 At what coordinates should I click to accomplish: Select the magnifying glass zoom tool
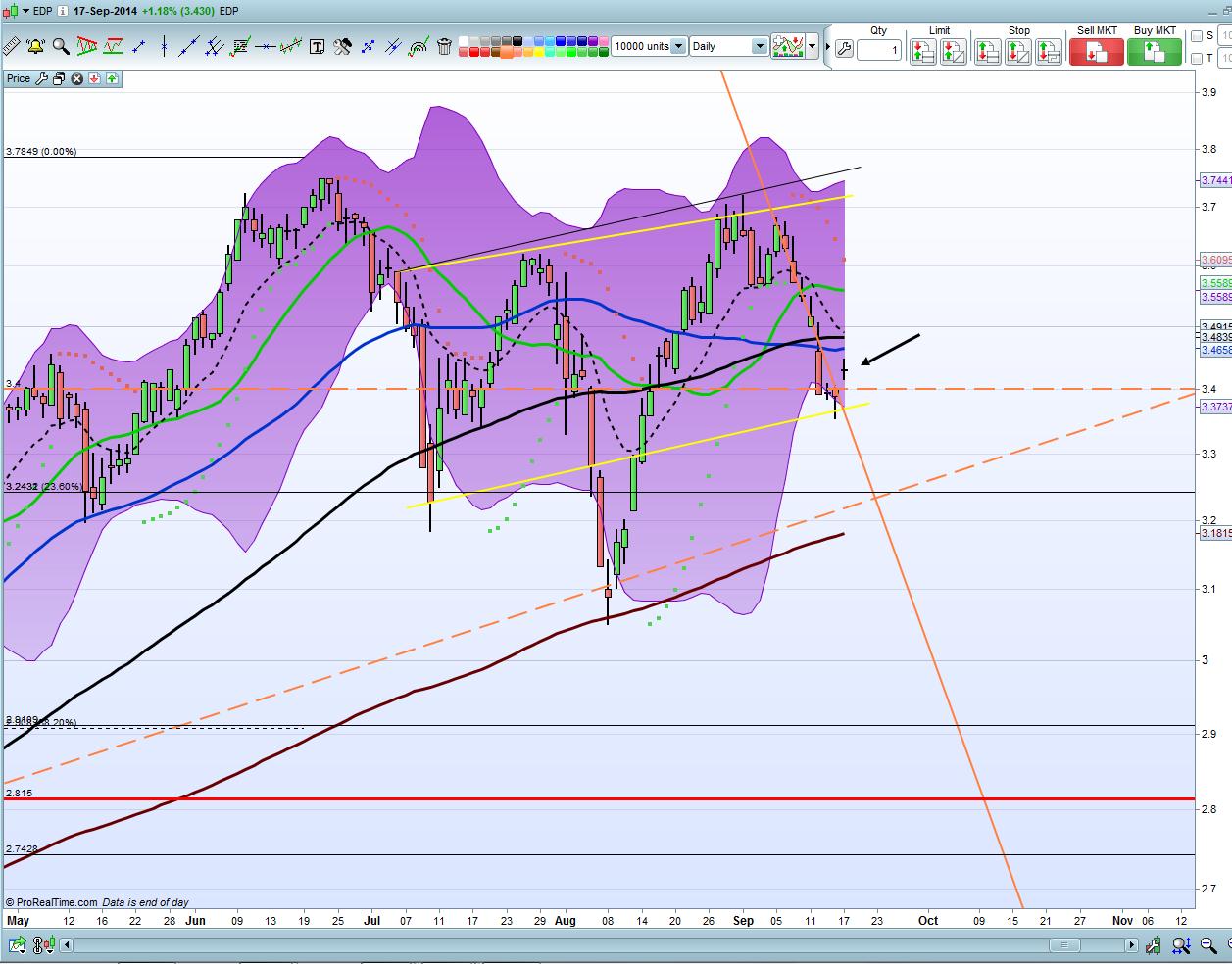pyautogui.click(x=61, y=46)
